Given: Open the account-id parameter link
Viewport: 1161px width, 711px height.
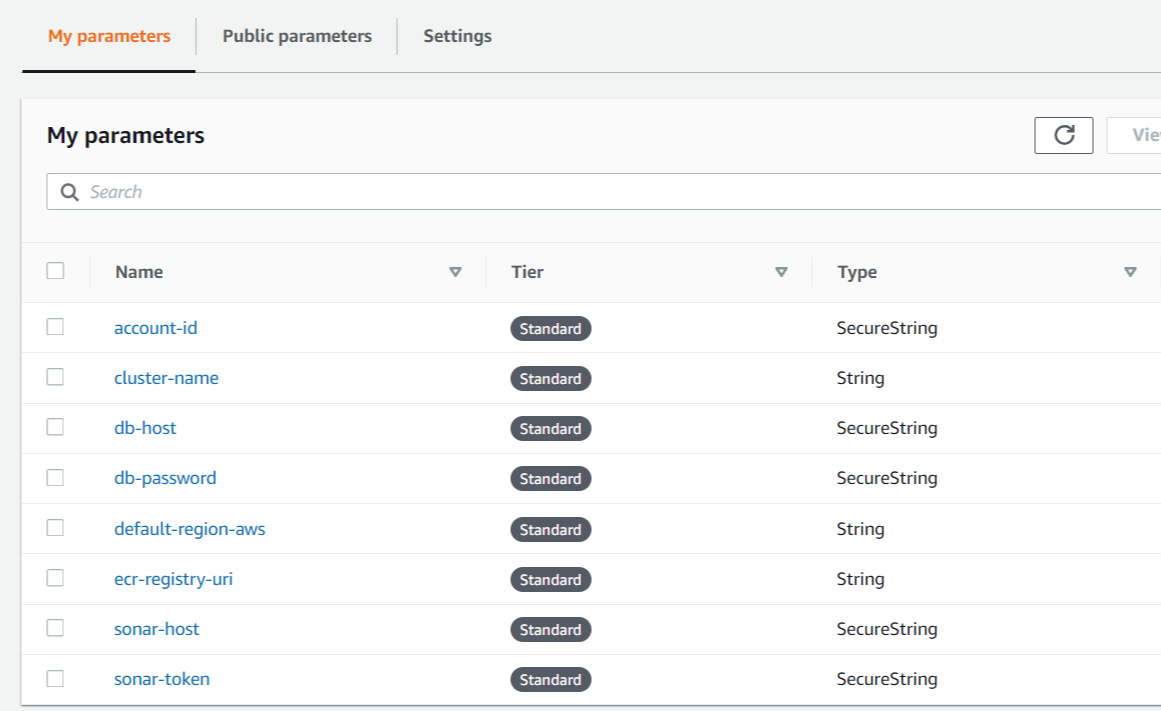Looking at the screenshot, I should [155, 328].
